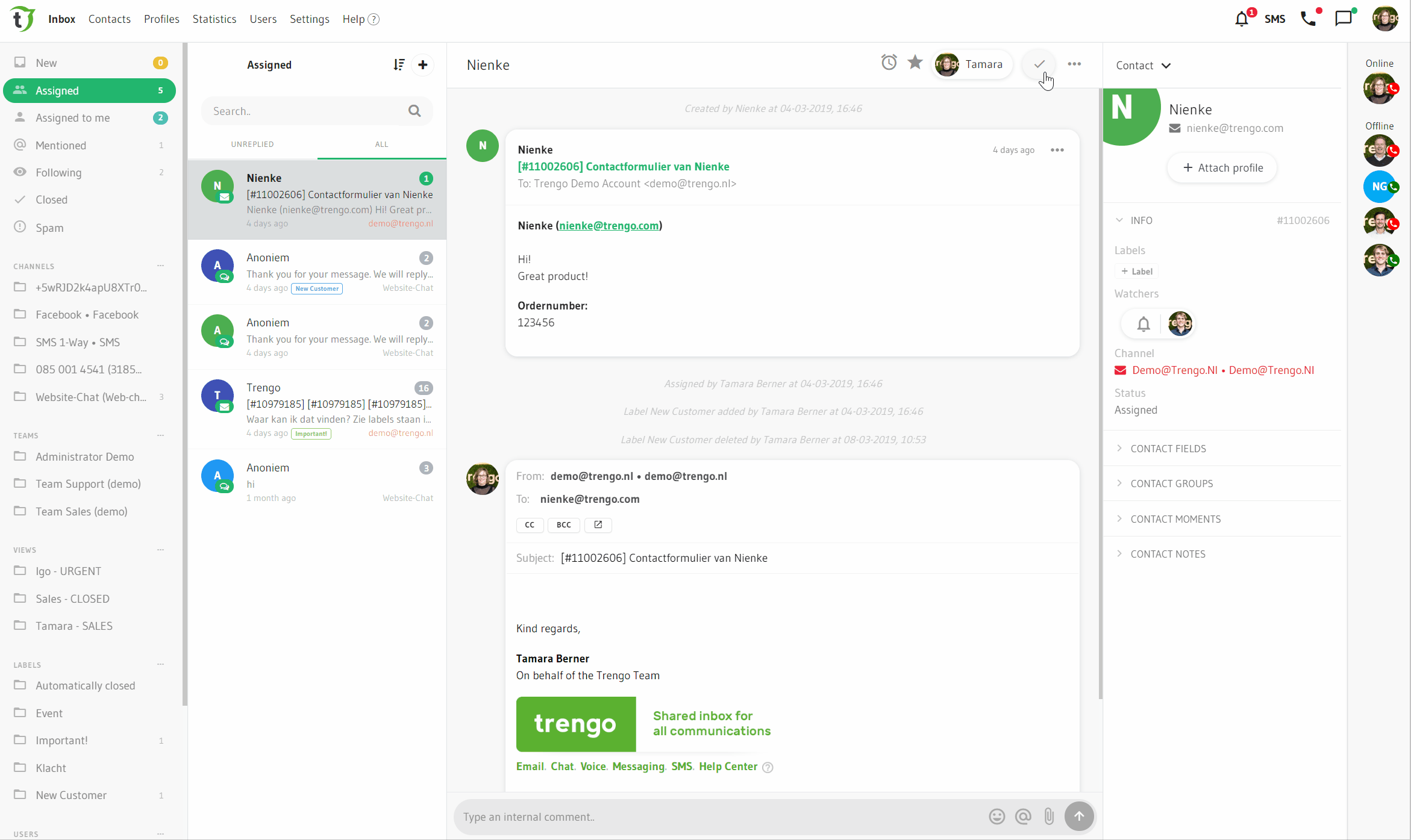The height and width of the screenshot is (840, 1411).
Task: Open the SMS composer in top bar
Action: click(1275, 19)
